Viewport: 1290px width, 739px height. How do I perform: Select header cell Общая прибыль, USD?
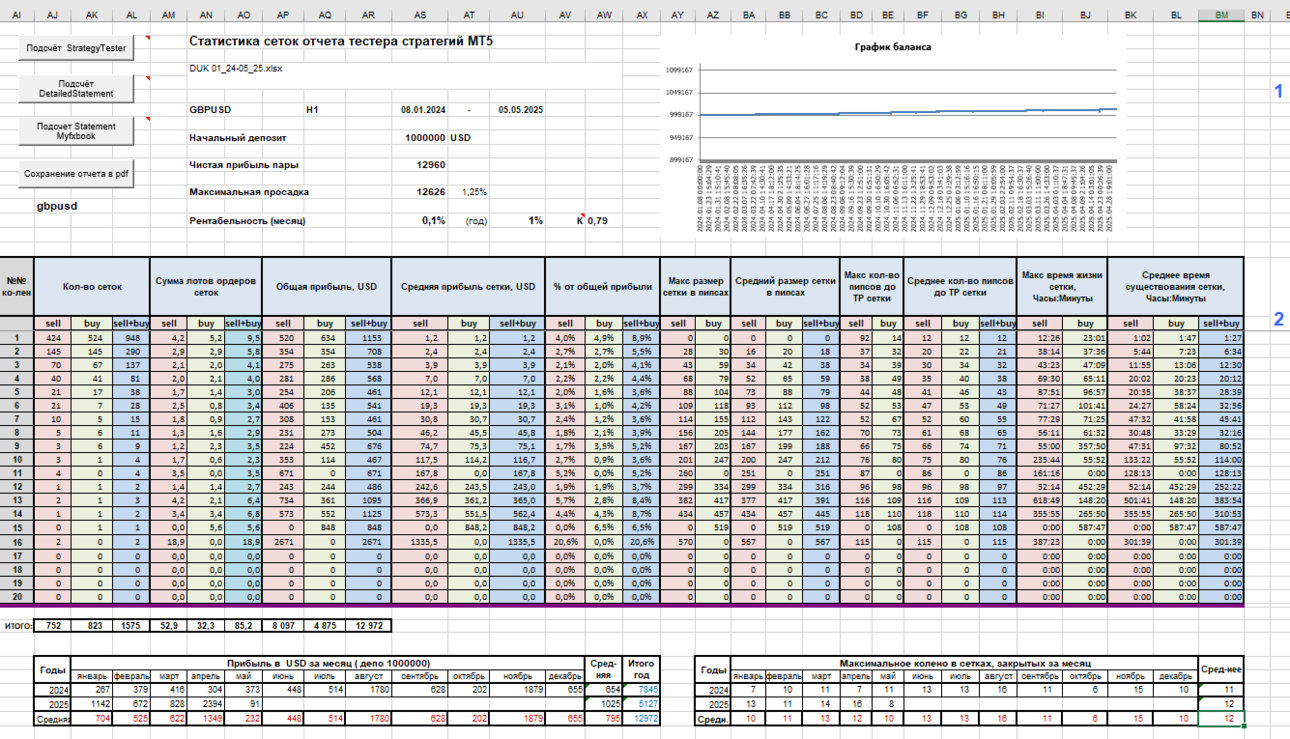tap(325, 286)
